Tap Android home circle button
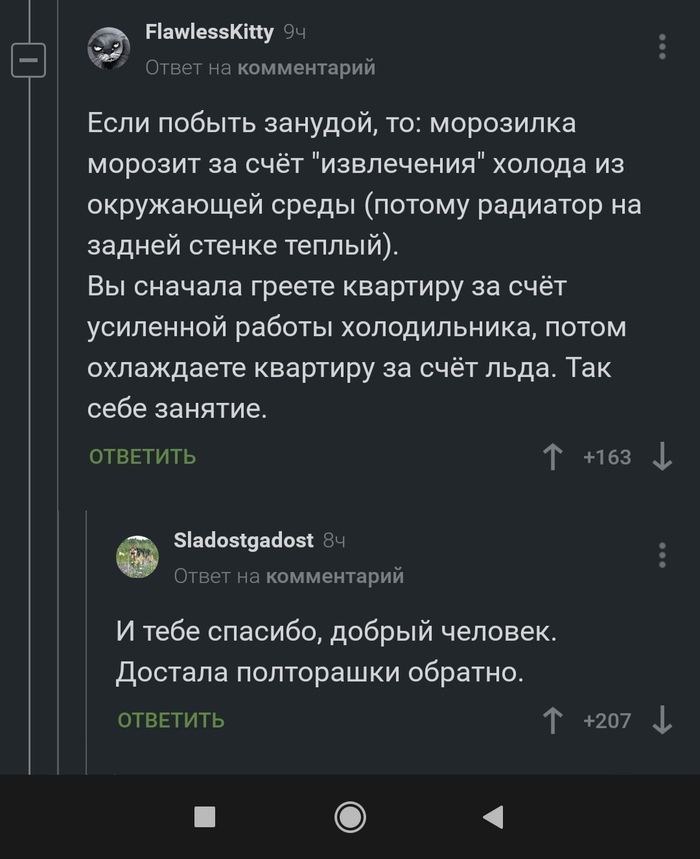The width and height of the screenshot is (700, 859). (350, 817)
